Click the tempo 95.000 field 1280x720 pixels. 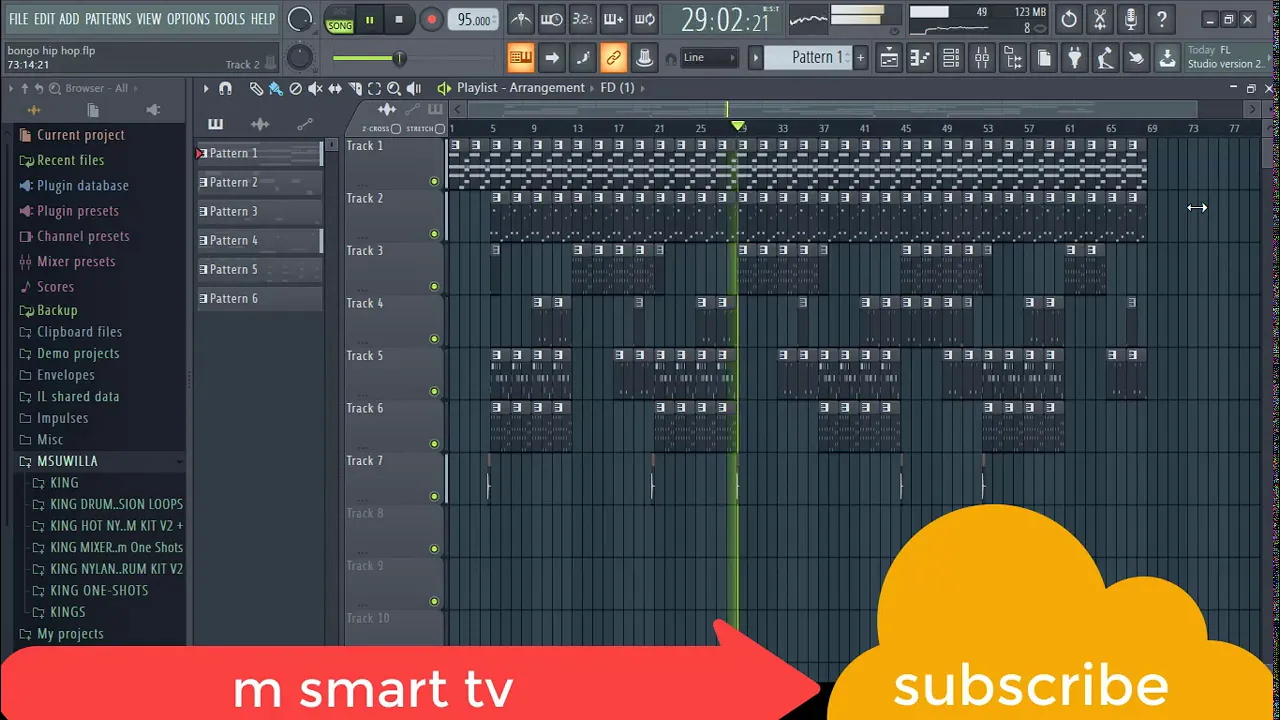474,20
